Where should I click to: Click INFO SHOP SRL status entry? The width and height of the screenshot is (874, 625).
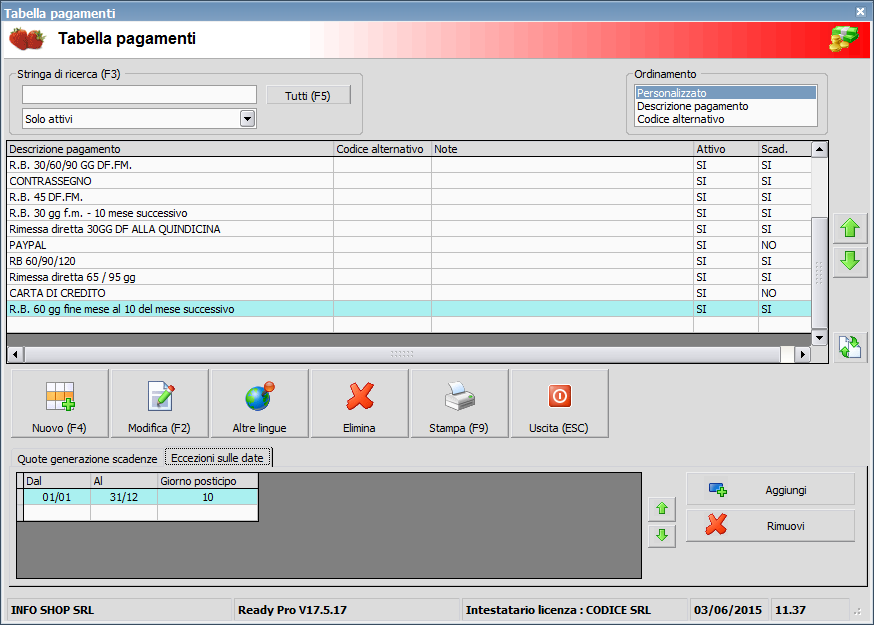tap(119, 610)
